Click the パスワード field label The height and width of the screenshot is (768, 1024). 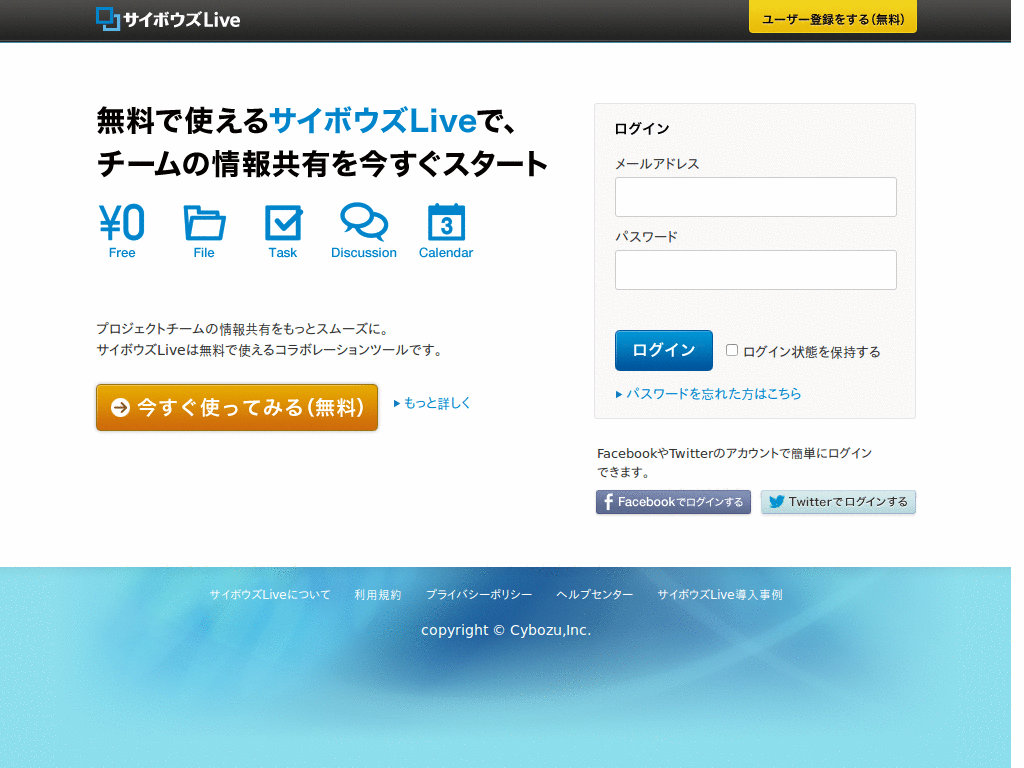tap(647, 236)
